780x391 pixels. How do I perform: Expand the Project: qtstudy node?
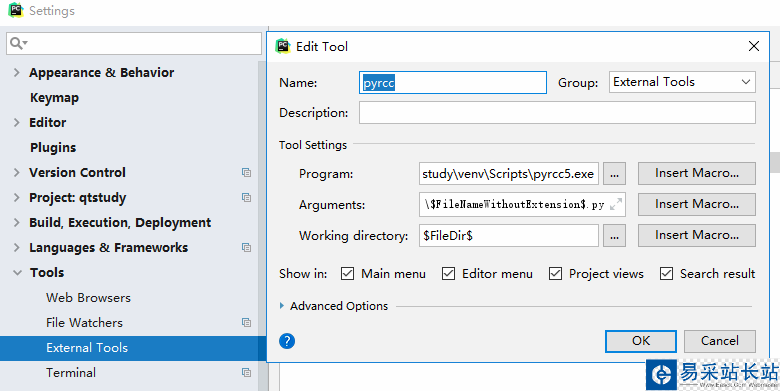tap(17, 197)
